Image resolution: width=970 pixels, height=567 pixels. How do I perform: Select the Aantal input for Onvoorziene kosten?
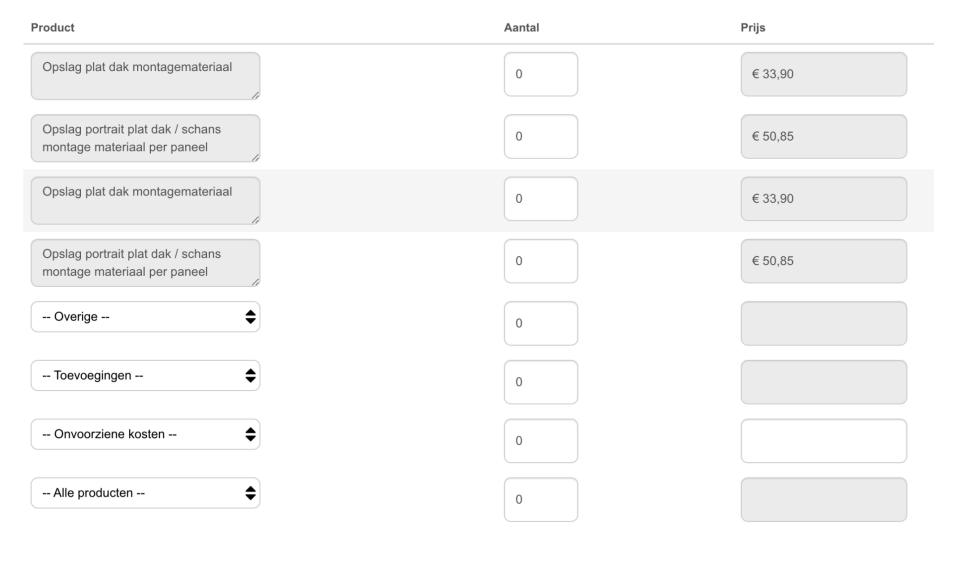click(540, 441)
